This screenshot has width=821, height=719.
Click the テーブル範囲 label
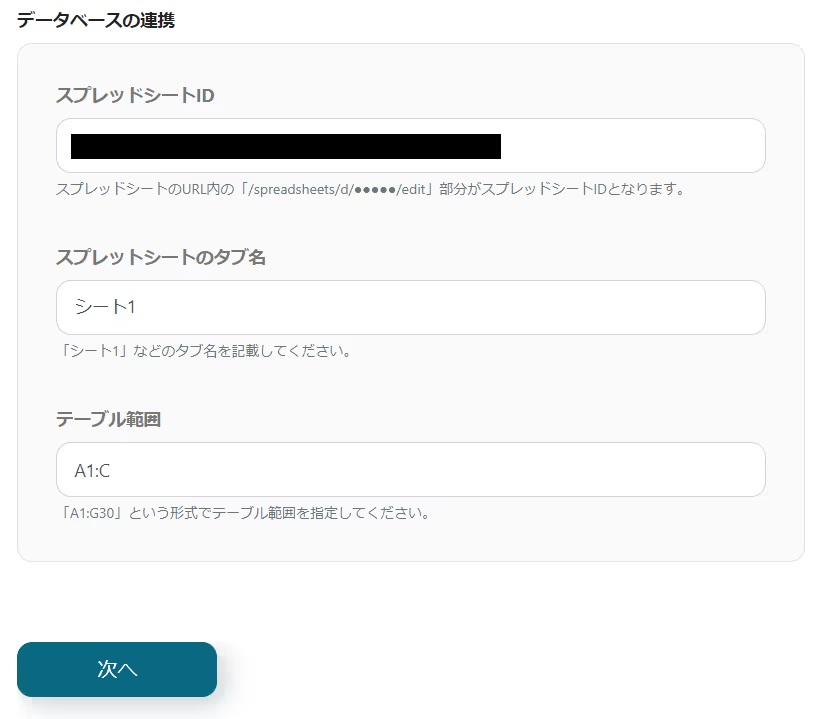pyautogui.click(x=108, y=419)
